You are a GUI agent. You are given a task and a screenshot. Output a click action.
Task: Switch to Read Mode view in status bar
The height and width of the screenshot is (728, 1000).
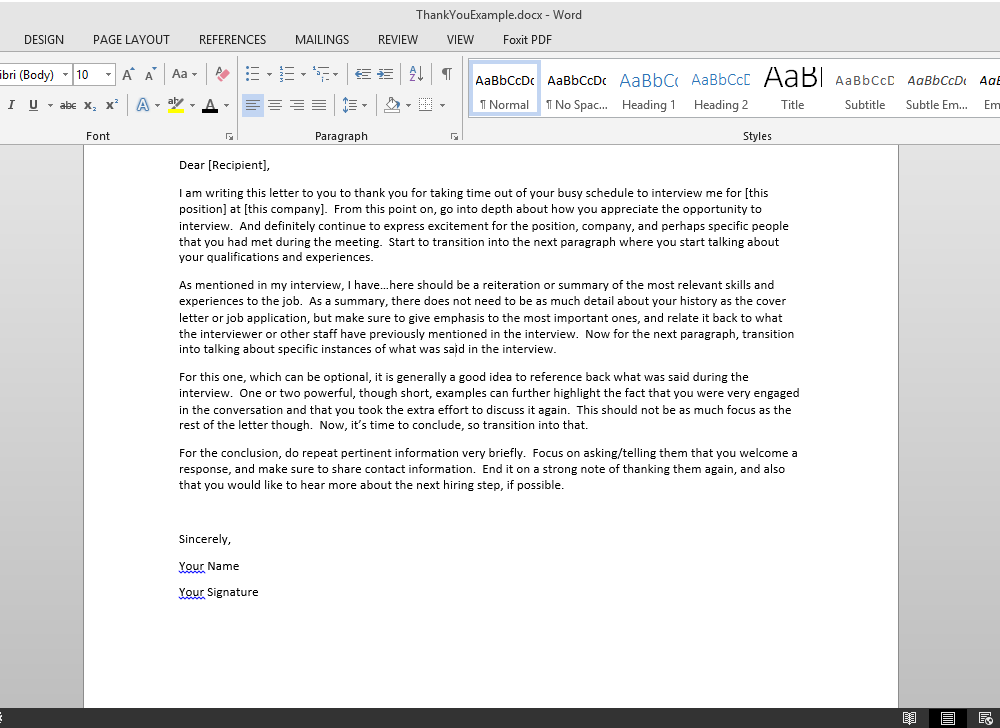click(x=909, y=718)
